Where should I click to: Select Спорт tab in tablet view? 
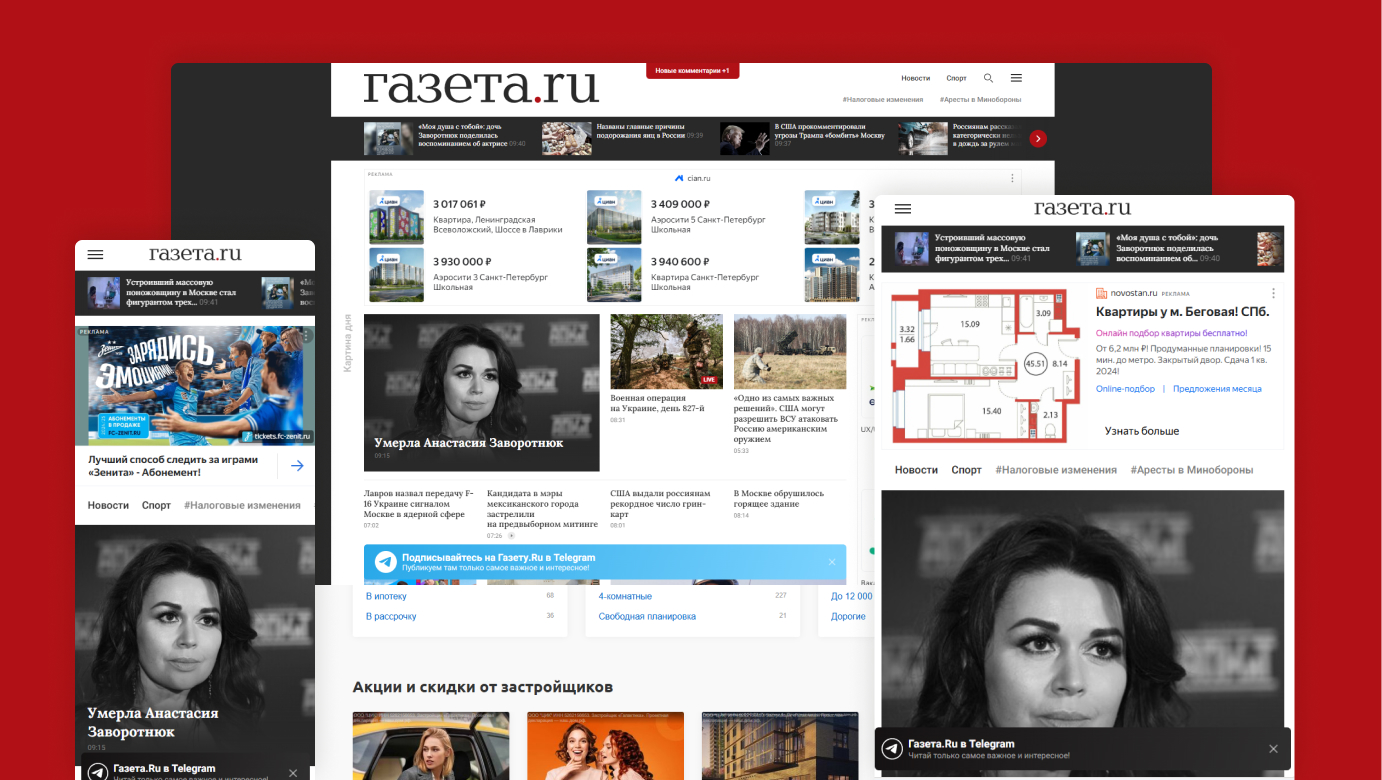(x=966, y=470)
